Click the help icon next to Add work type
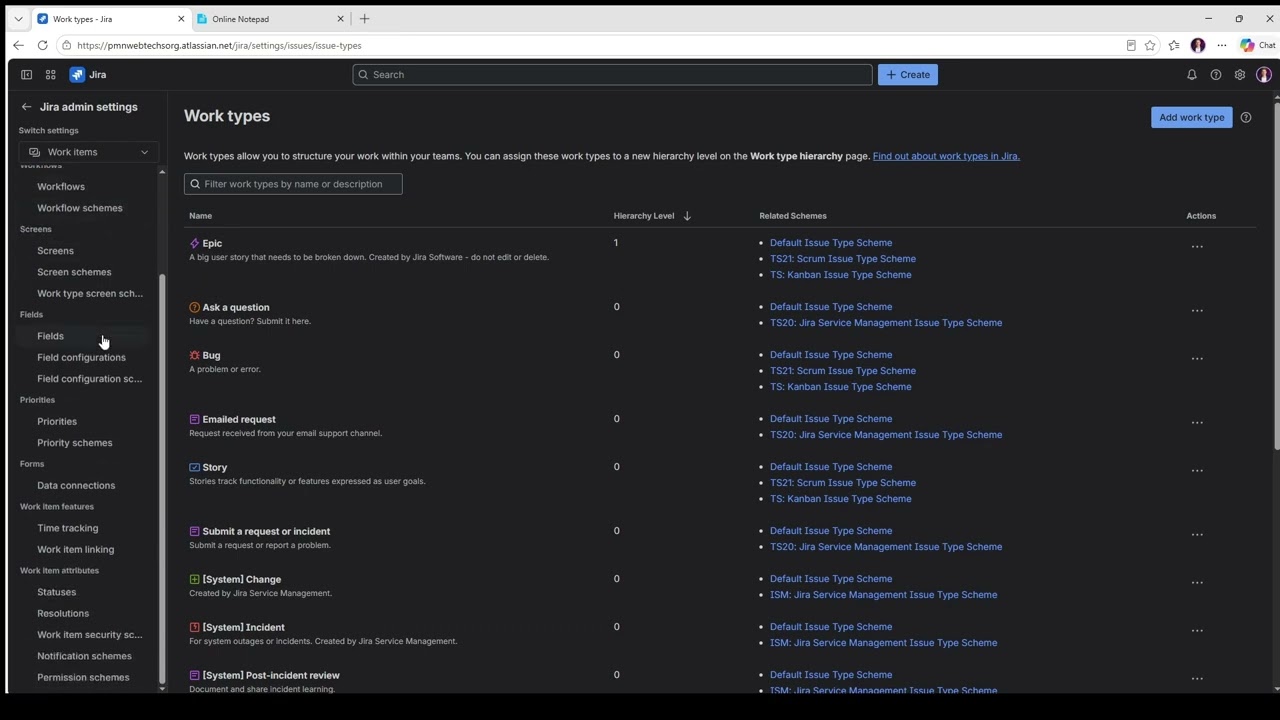 point(1246,117)
